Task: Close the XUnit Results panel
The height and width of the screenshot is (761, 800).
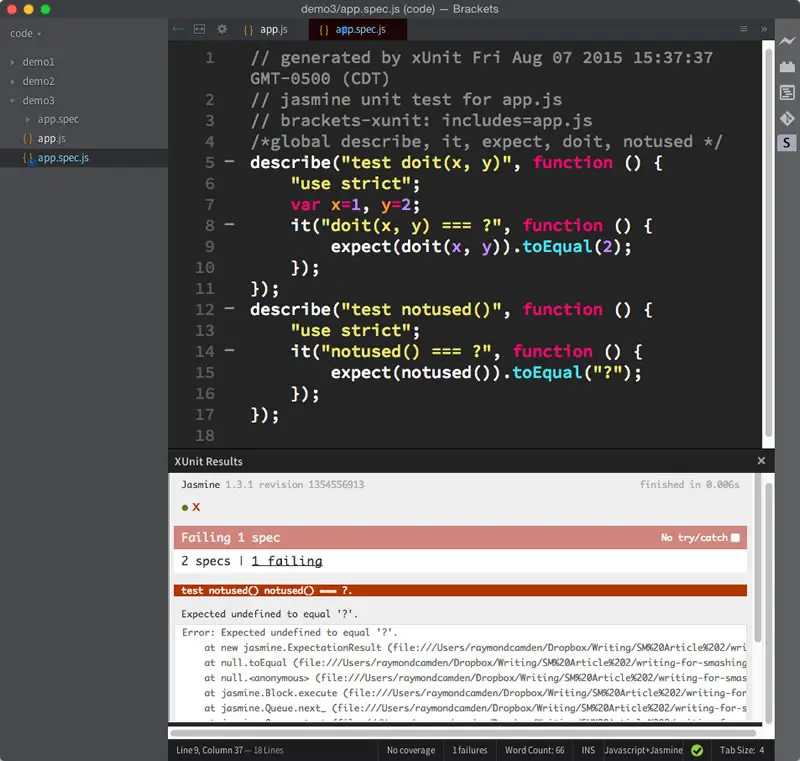Action: [x=761, y=461]
